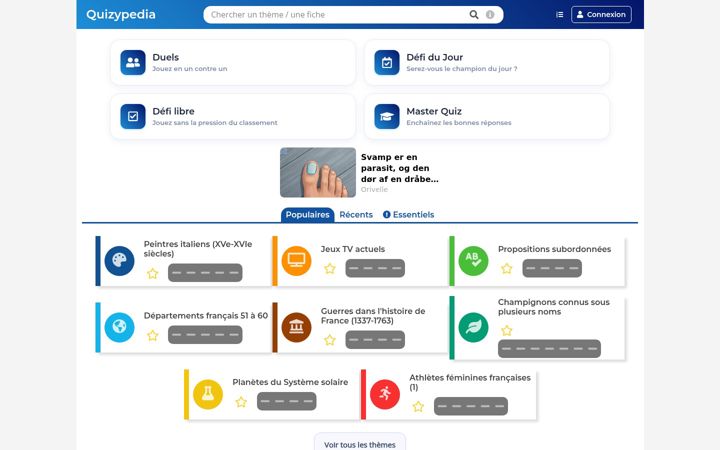Click the grey score bar under Planètes du Système solaire
Viewport: 720px width, 450px height.
[287, 401]
